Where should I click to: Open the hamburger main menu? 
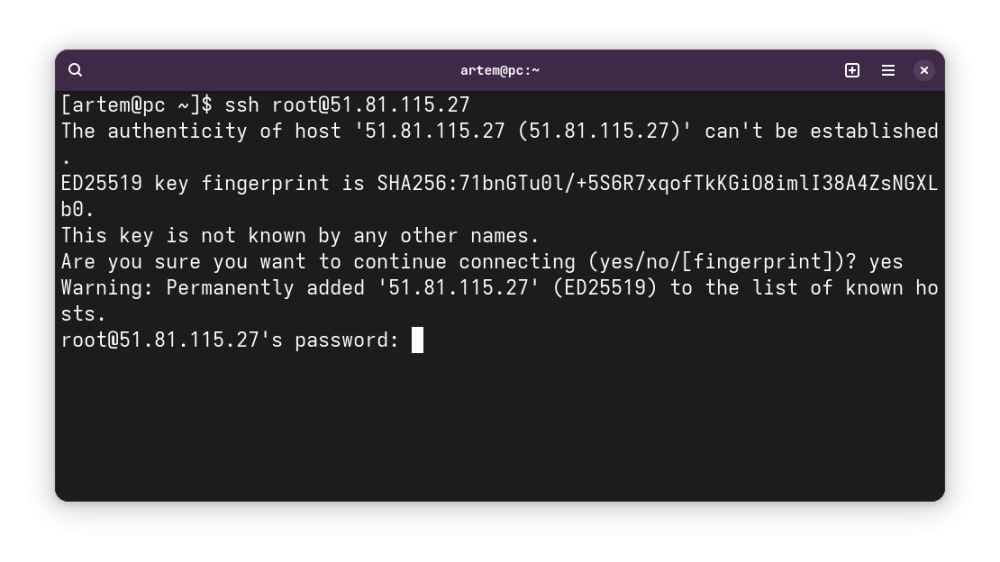coord(888,70)
